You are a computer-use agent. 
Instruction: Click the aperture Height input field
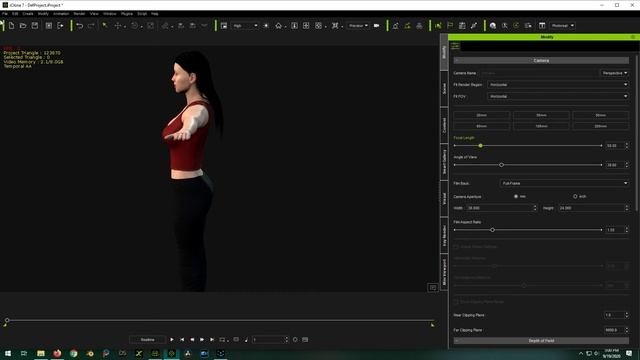[593, 208]
